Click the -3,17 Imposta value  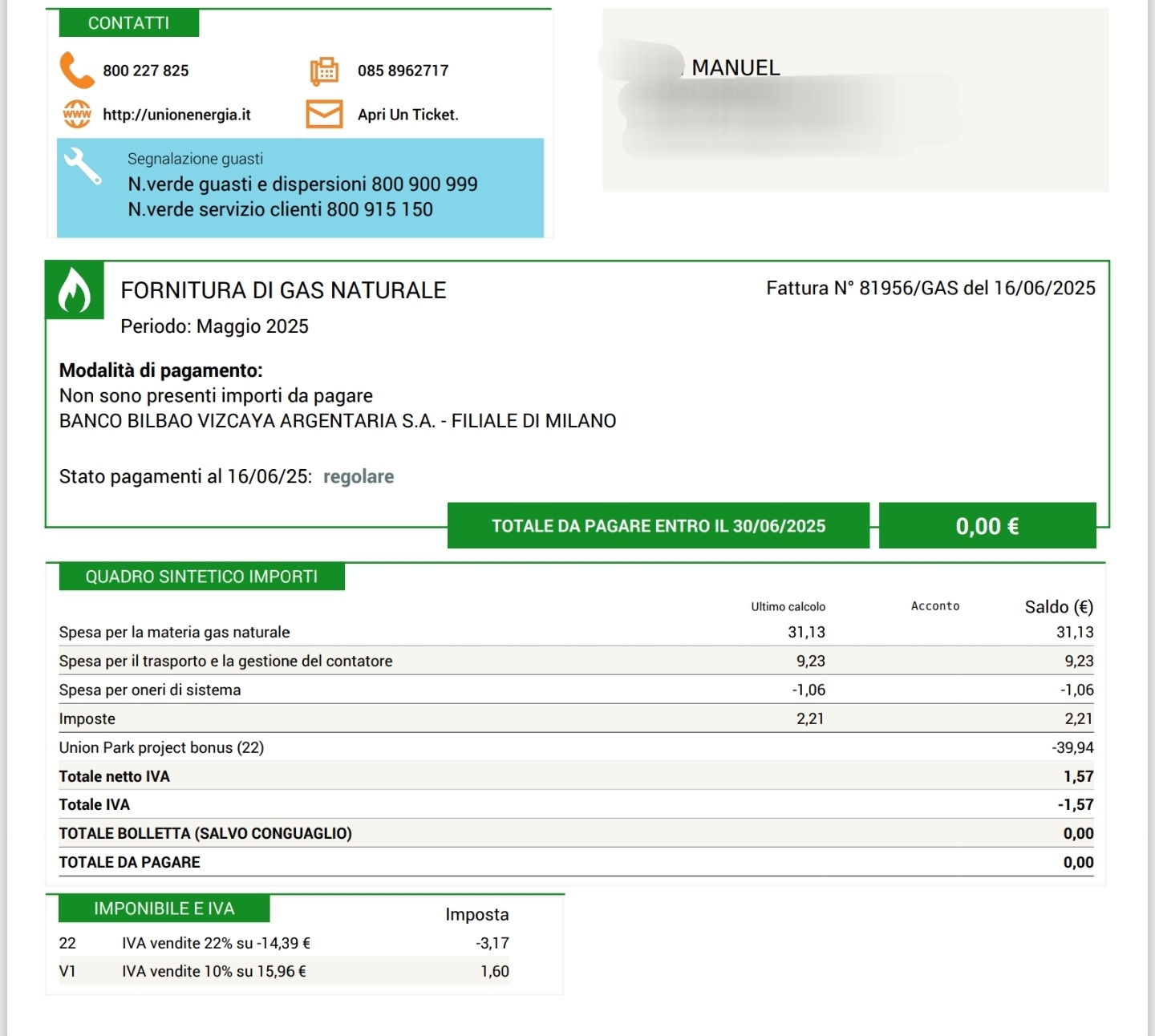[x=492, y=943]
